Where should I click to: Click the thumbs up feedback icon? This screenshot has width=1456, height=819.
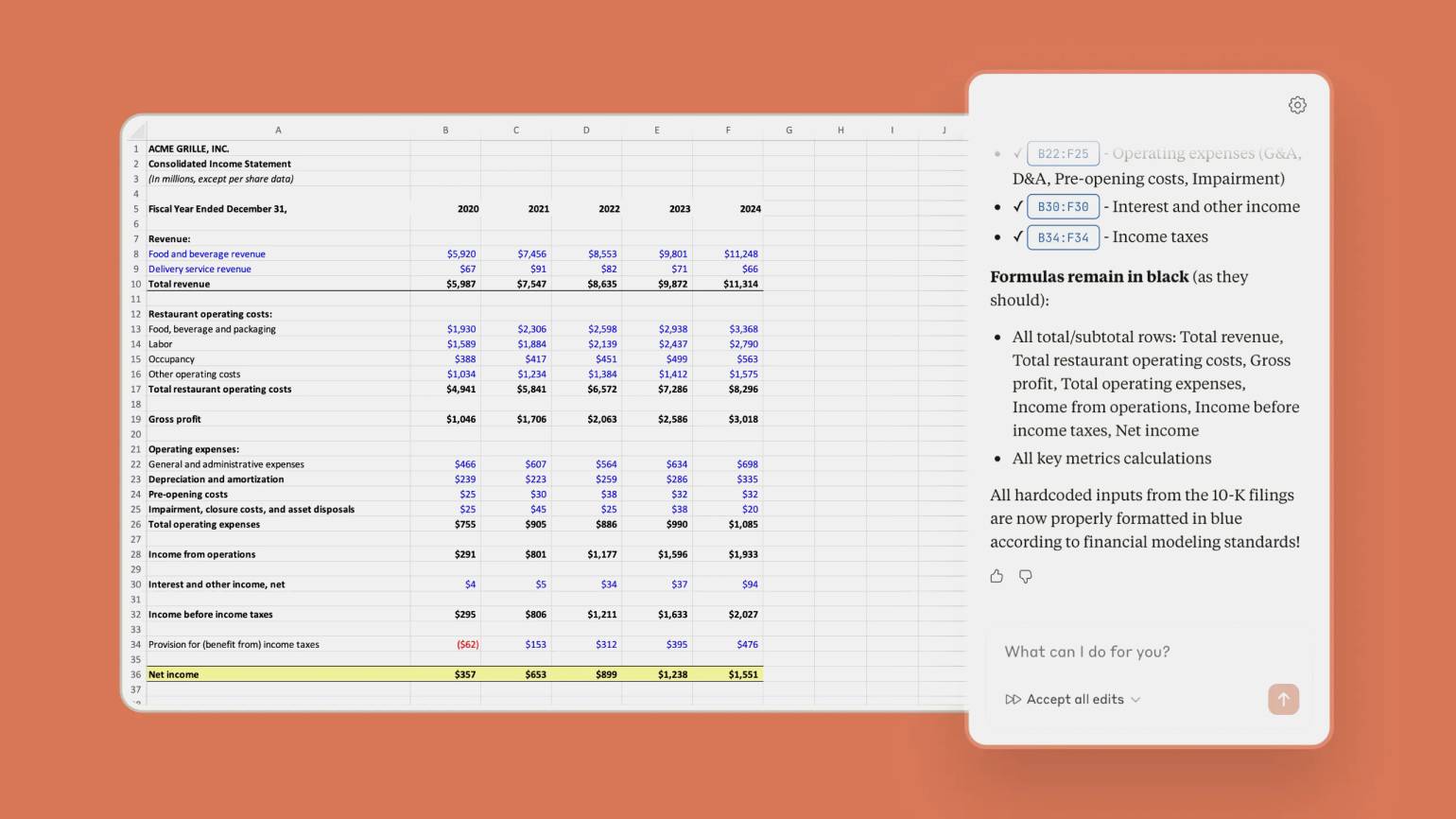click(x=997, y=576)
